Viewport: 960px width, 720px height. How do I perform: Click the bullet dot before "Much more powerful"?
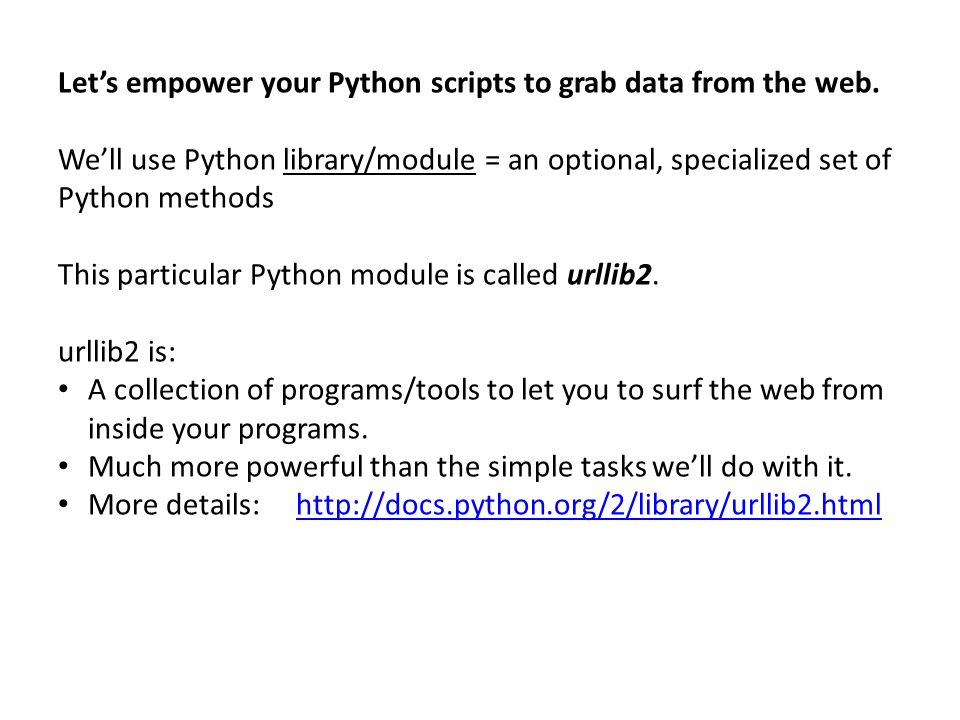coord(64,467)
